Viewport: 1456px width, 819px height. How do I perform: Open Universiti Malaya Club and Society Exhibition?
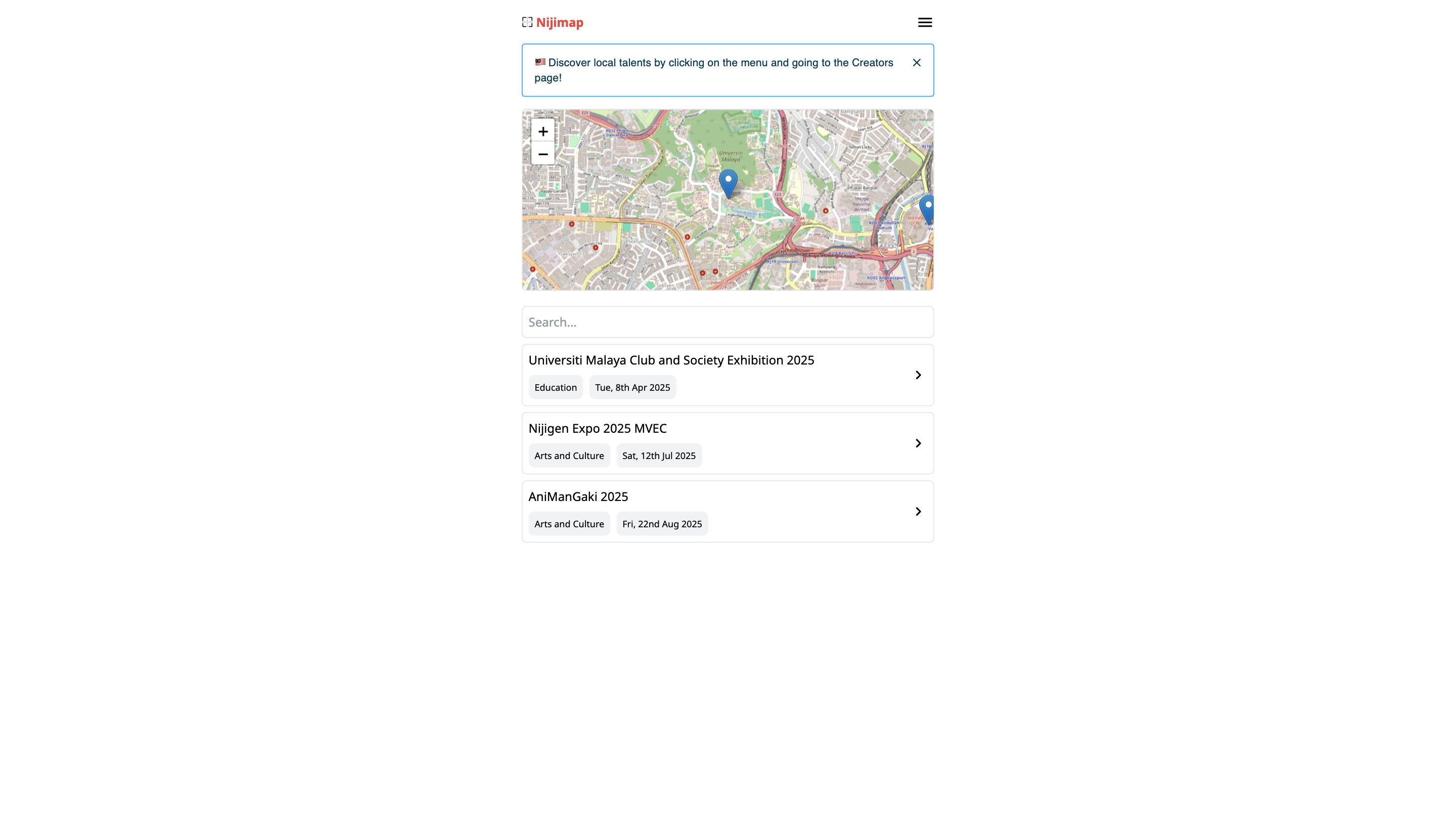click(x=671, y=360)
